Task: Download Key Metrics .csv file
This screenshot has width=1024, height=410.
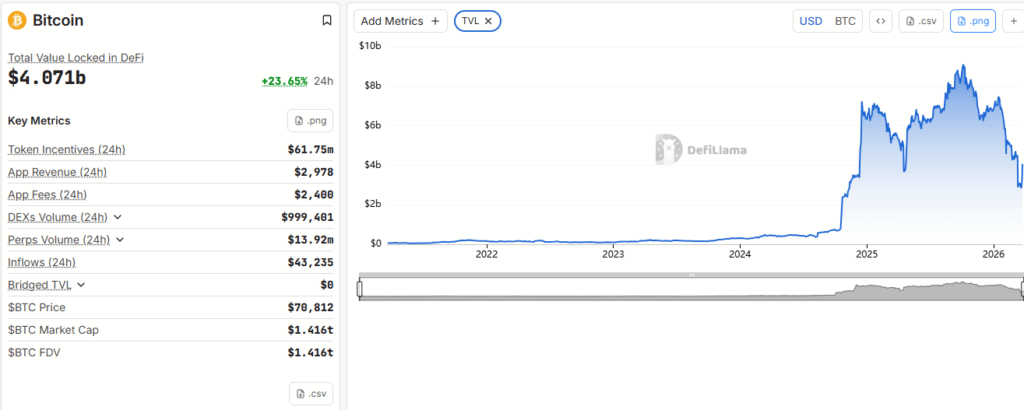Action: (x=310, y=393)
